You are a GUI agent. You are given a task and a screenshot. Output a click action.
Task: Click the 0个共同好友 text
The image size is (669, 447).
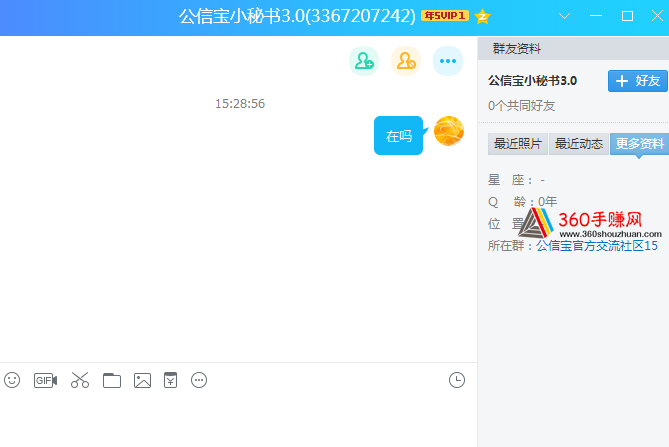click(521, 105)
